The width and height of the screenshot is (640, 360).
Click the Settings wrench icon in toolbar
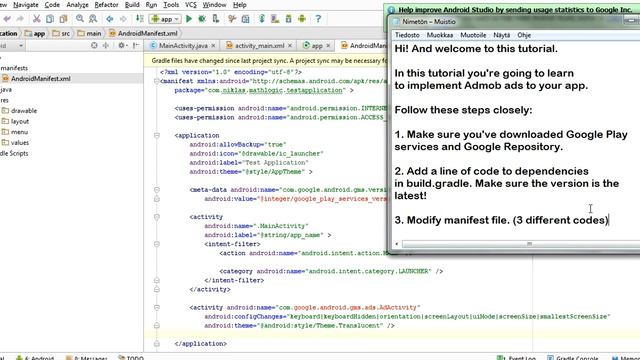232,19
